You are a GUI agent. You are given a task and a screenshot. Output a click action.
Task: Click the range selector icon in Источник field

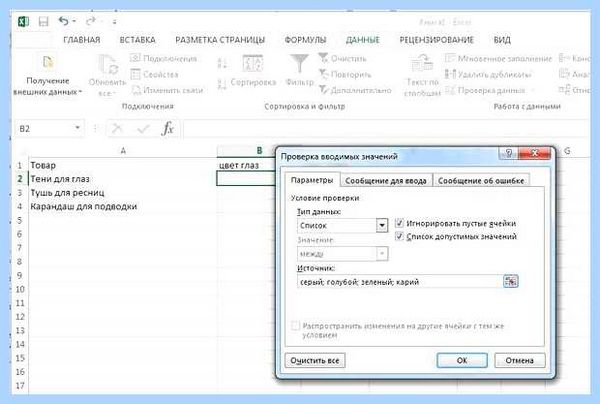[510, 281]
